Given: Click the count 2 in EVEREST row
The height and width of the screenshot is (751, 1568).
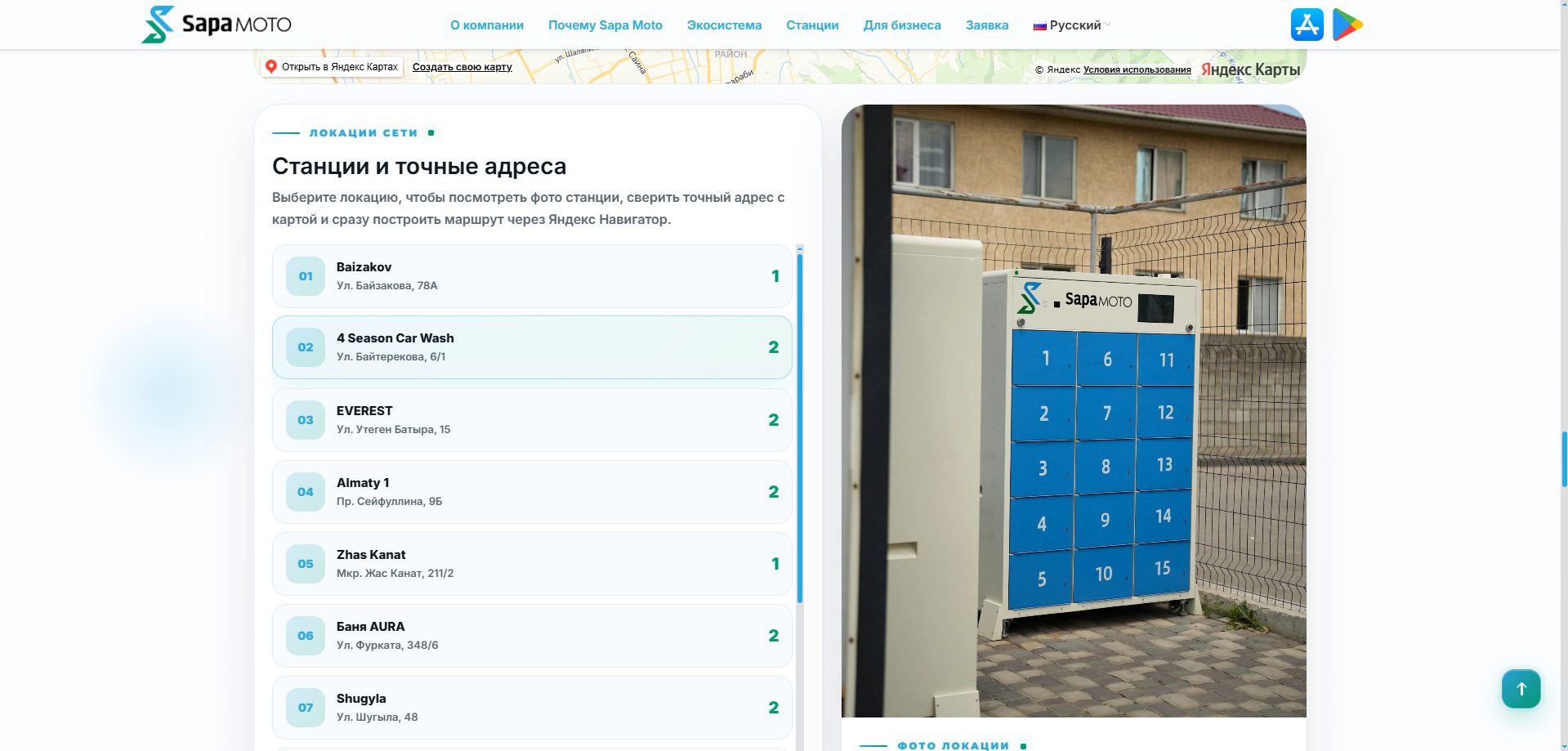Looking at the screenshot, I should (x=774, y=420).
